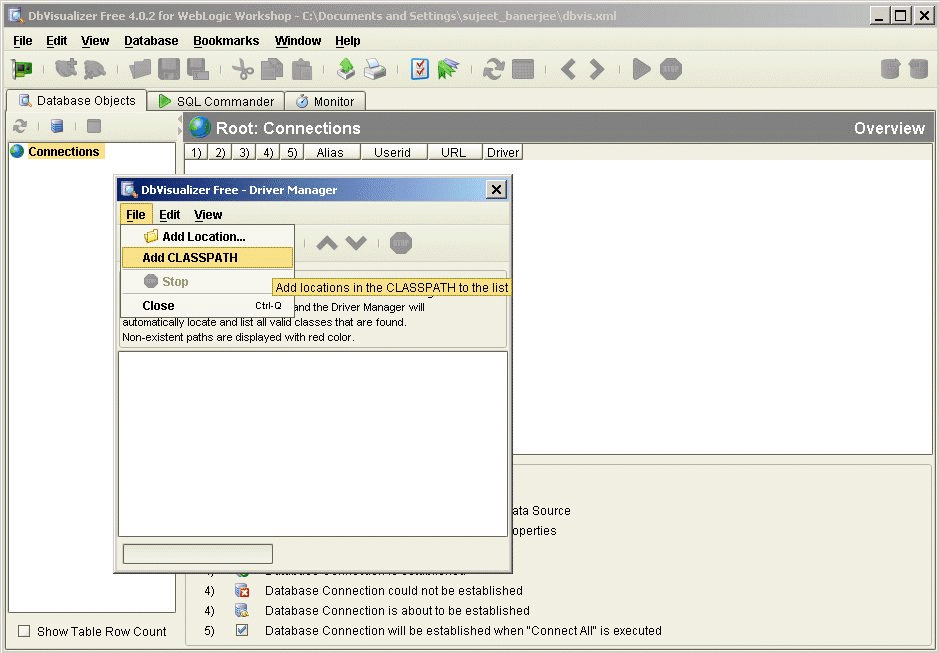The height and width of the screenshot is (653, 939).
Task: Click checked box icon beside Connect All legend
Action: 242,630
